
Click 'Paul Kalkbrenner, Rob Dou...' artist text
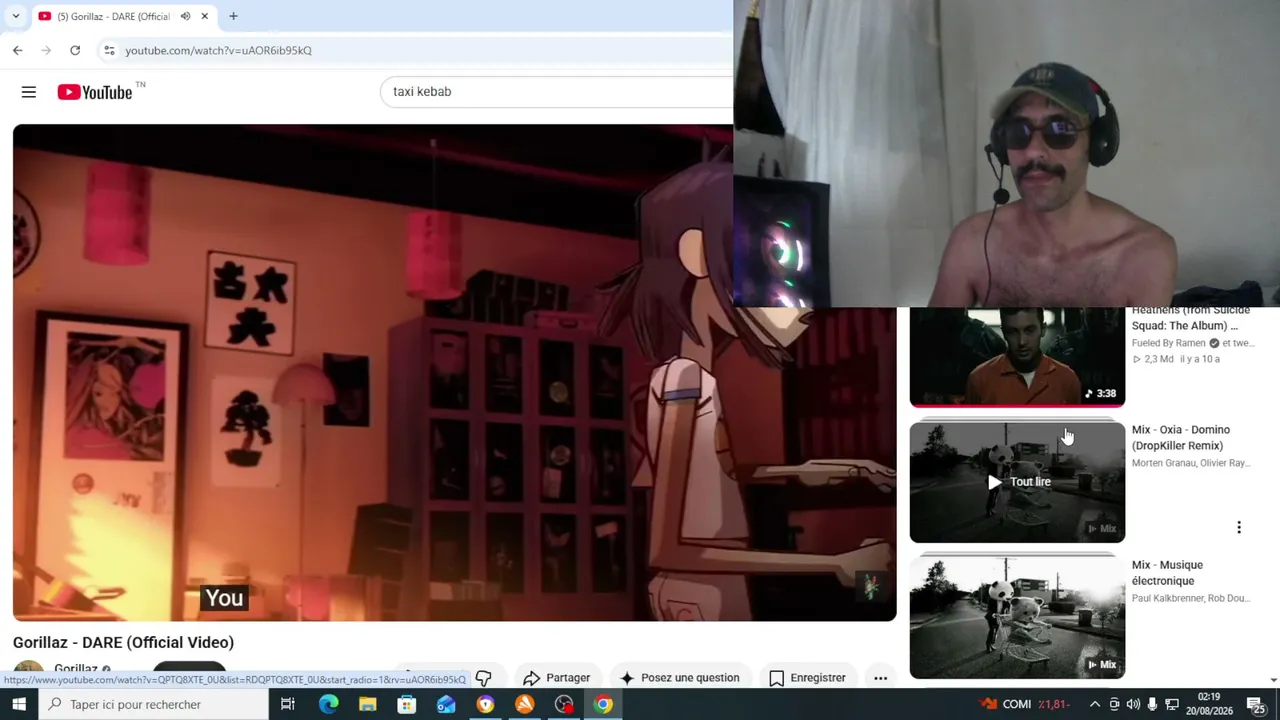pos(1191,598)
